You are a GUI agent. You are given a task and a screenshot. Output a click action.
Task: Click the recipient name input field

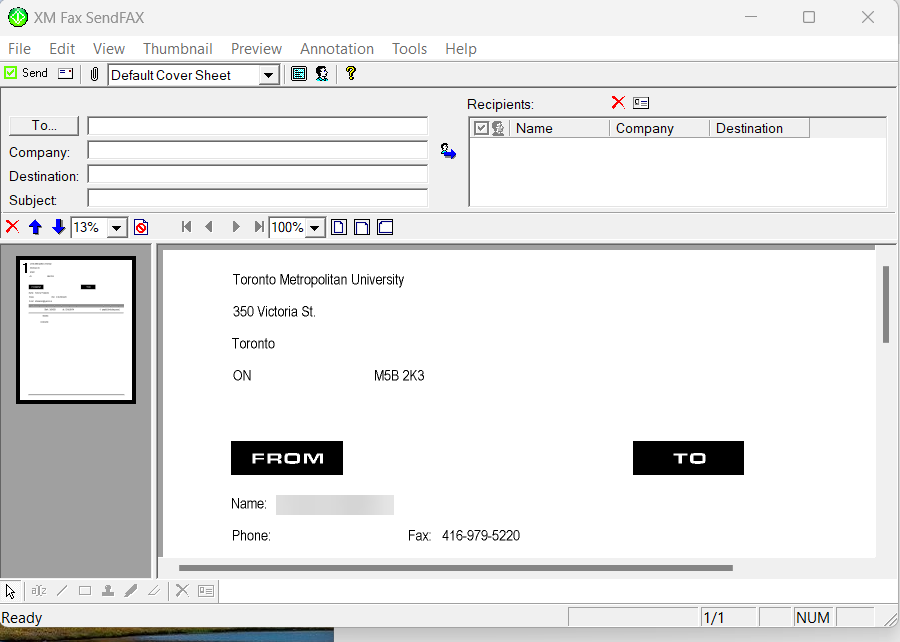pyautogui.click(x=258, y=126)
